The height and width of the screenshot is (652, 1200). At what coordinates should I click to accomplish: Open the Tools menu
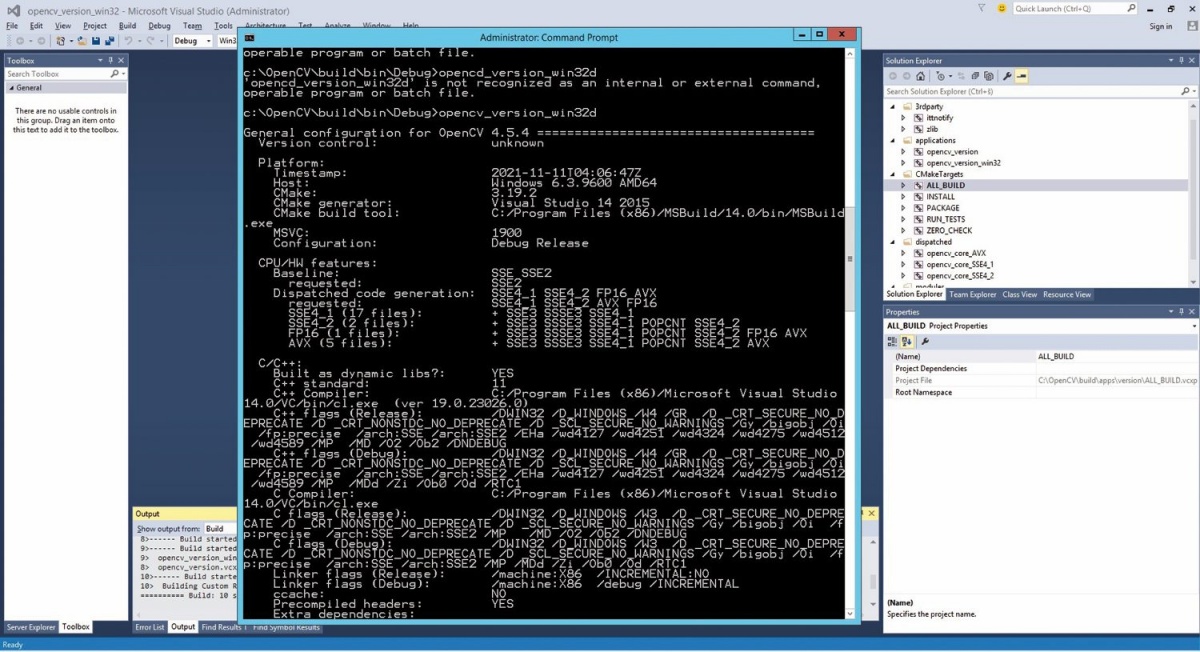point(223,26)
